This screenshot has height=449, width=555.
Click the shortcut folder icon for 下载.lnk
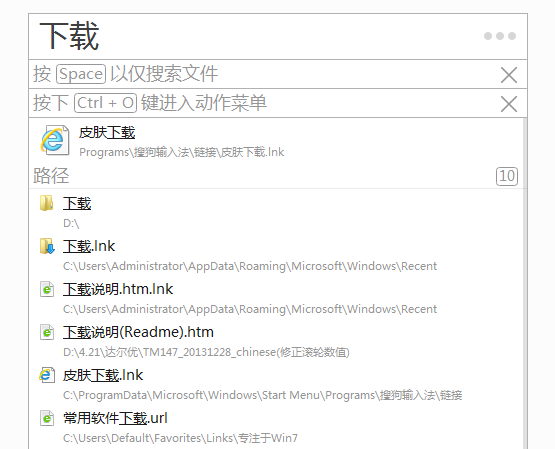tap(47, 246)
